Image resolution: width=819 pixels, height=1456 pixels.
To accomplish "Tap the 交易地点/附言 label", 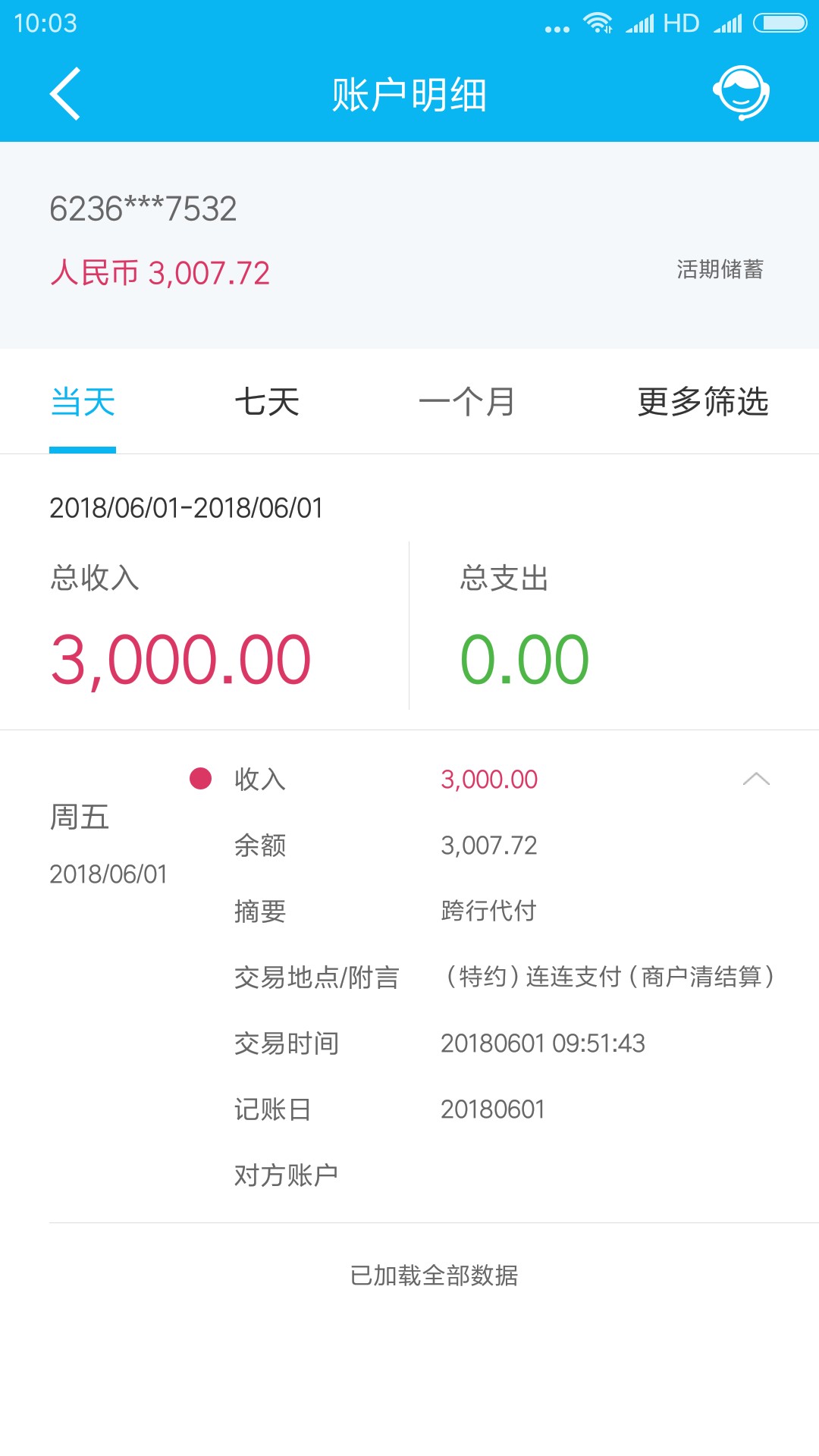I will coord(317,977).
